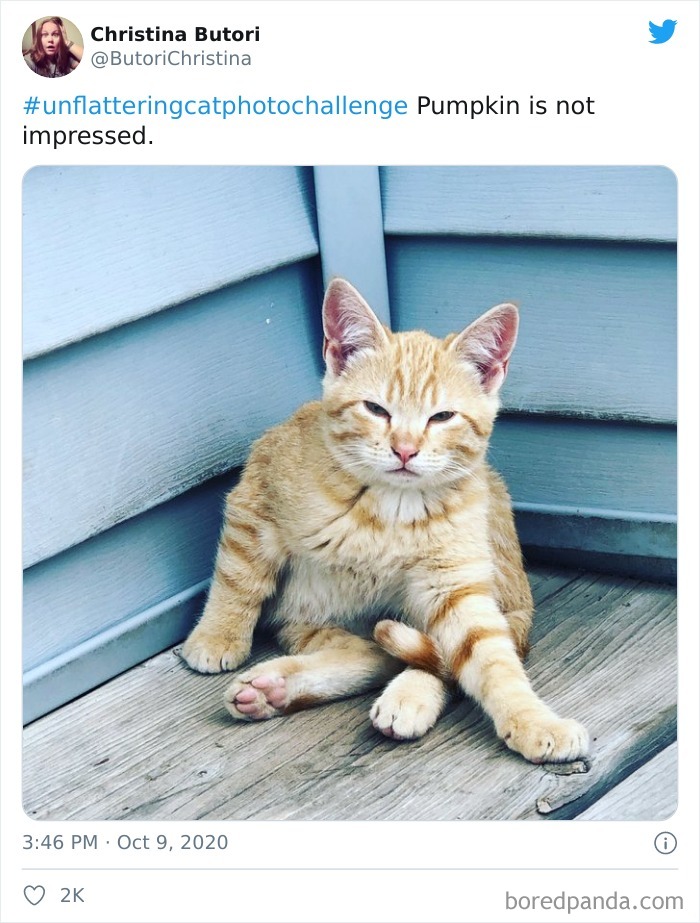Screen dimensions: 700x923
Task: Click the circled information icon
Action: click(x=665, y=841)
